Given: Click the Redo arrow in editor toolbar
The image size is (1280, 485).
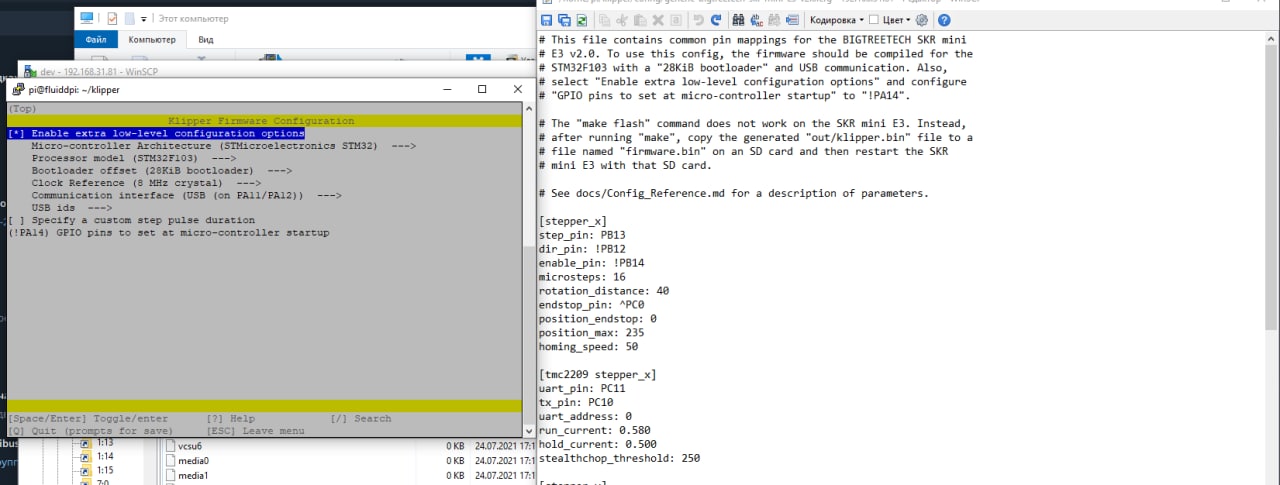Looking at the screenshot, I should pos(717,20).
